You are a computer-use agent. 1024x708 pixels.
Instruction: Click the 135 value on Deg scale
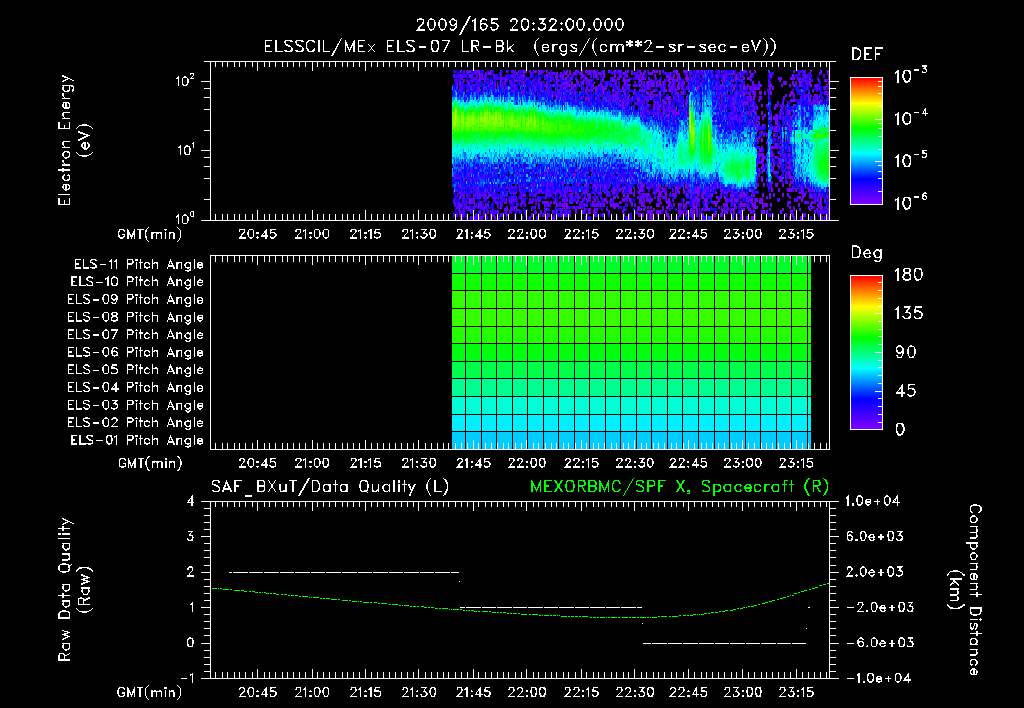(908, 313)
